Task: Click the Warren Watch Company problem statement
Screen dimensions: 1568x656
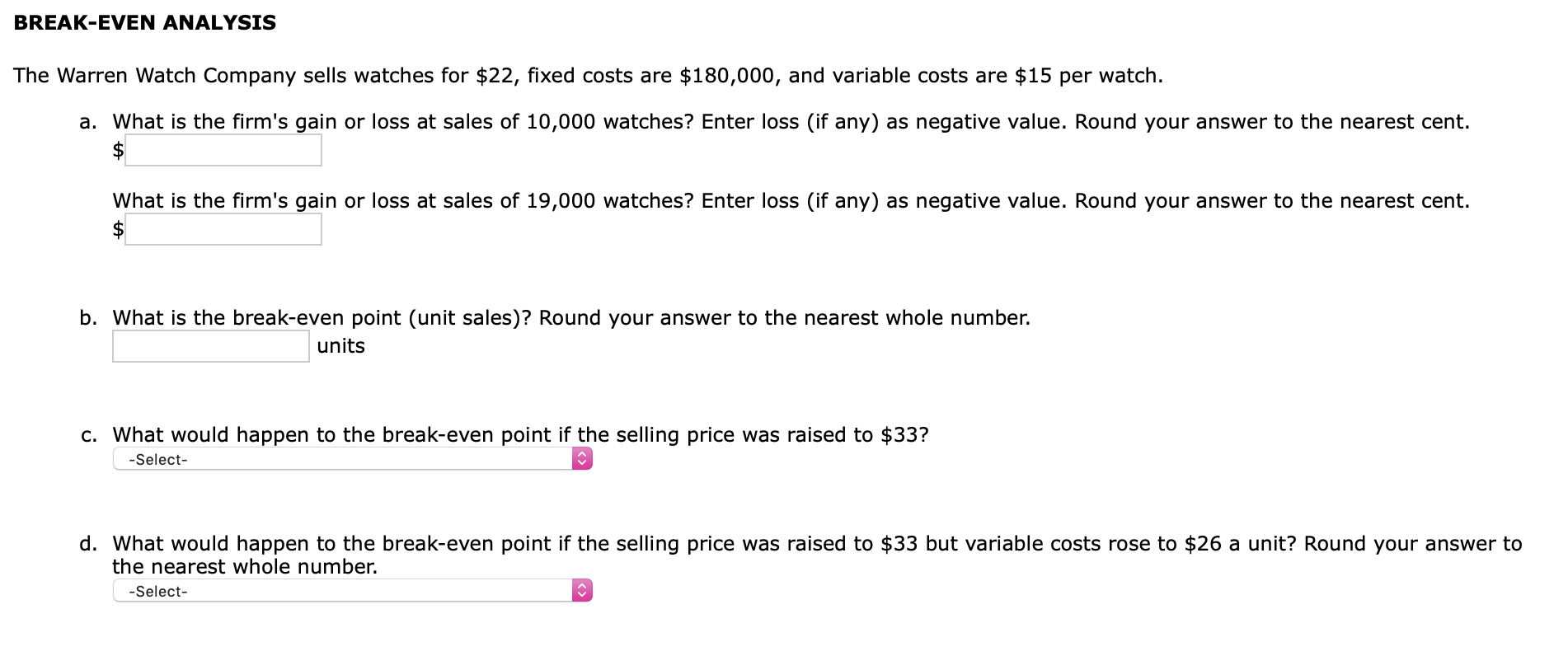Action: [x=588, y=76]
